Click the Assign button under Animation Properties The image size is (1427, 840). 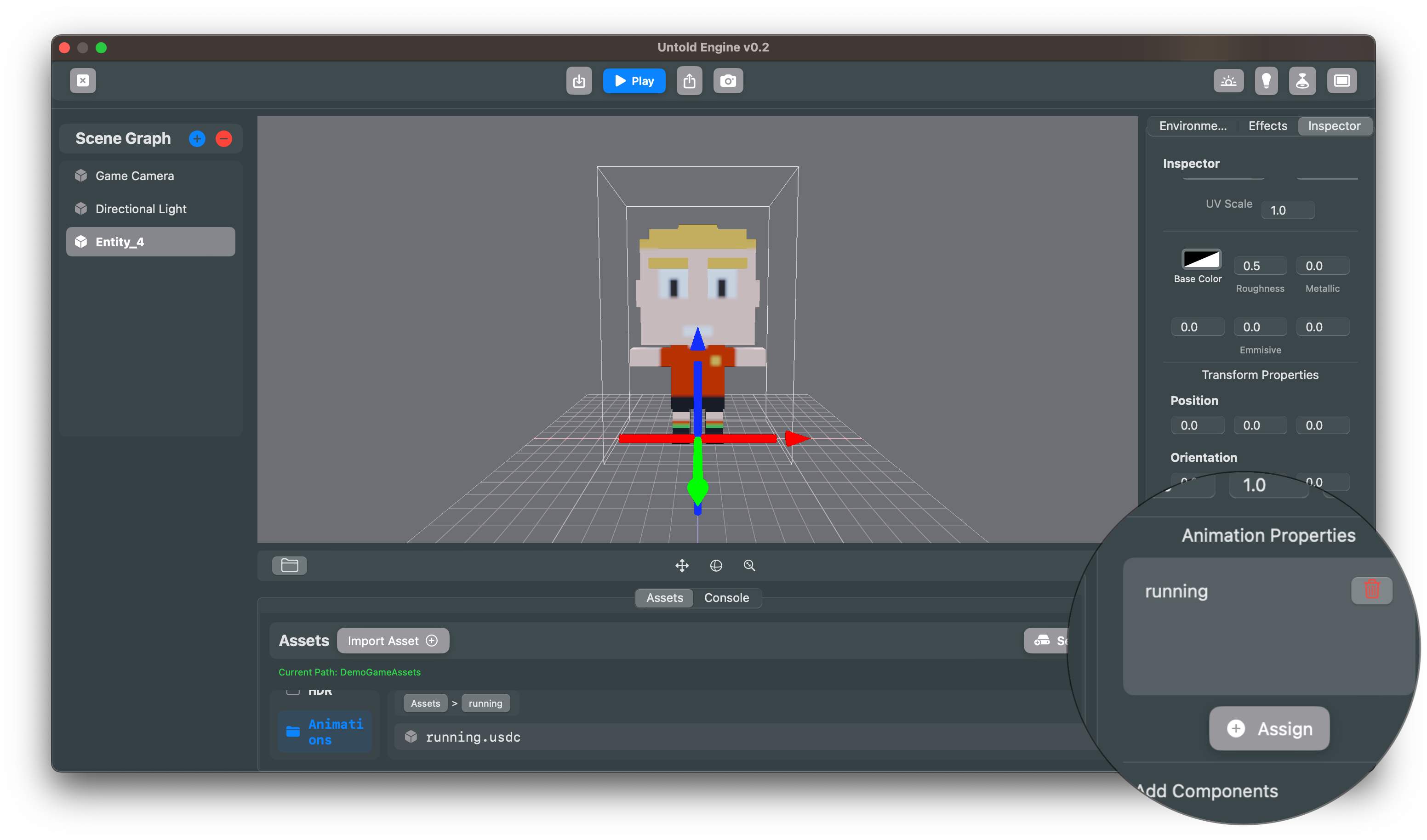click(1268, 728)
